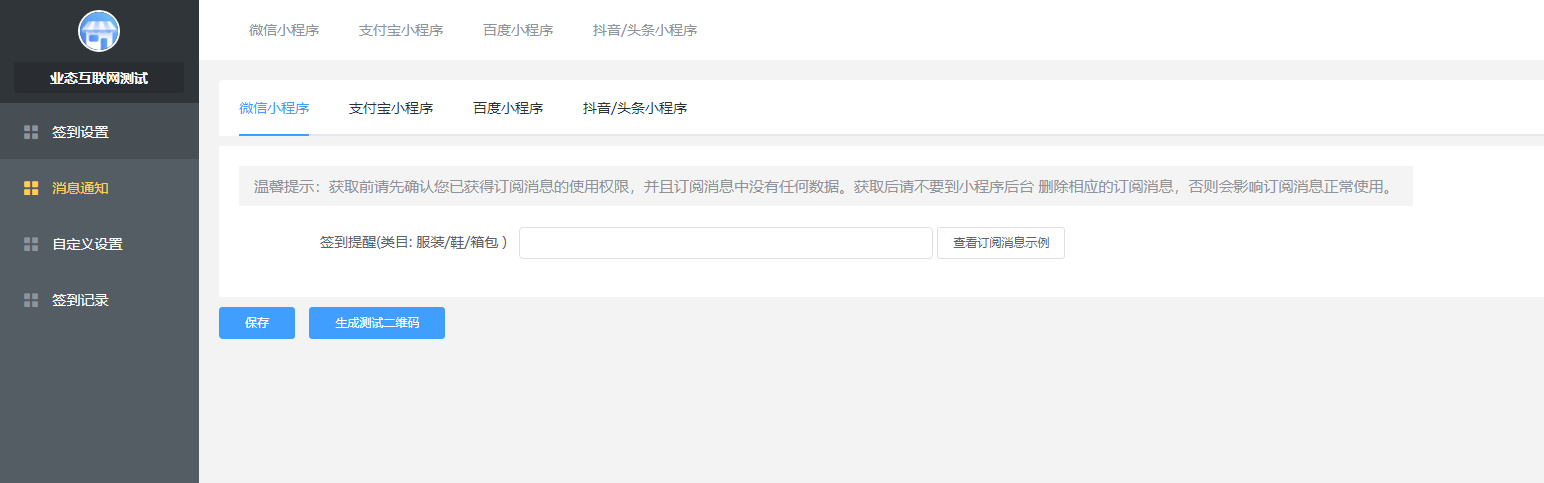Click 查看订阅消息示例 button
The width and height of the screenshot is (1544, 483).
(x=1001, y=243)
